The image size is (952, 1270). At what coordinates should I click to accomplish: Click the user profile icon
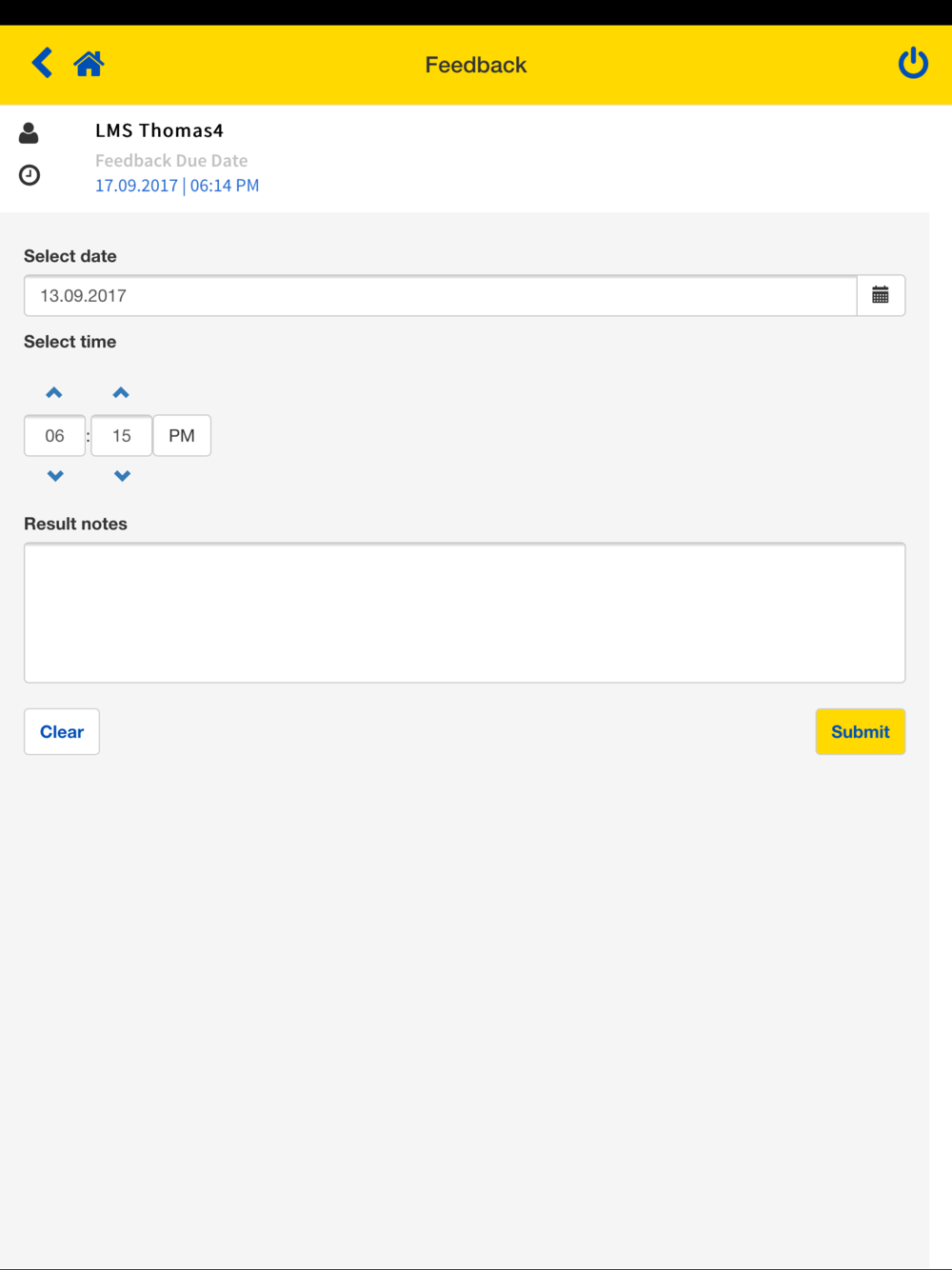pos(29,133)
